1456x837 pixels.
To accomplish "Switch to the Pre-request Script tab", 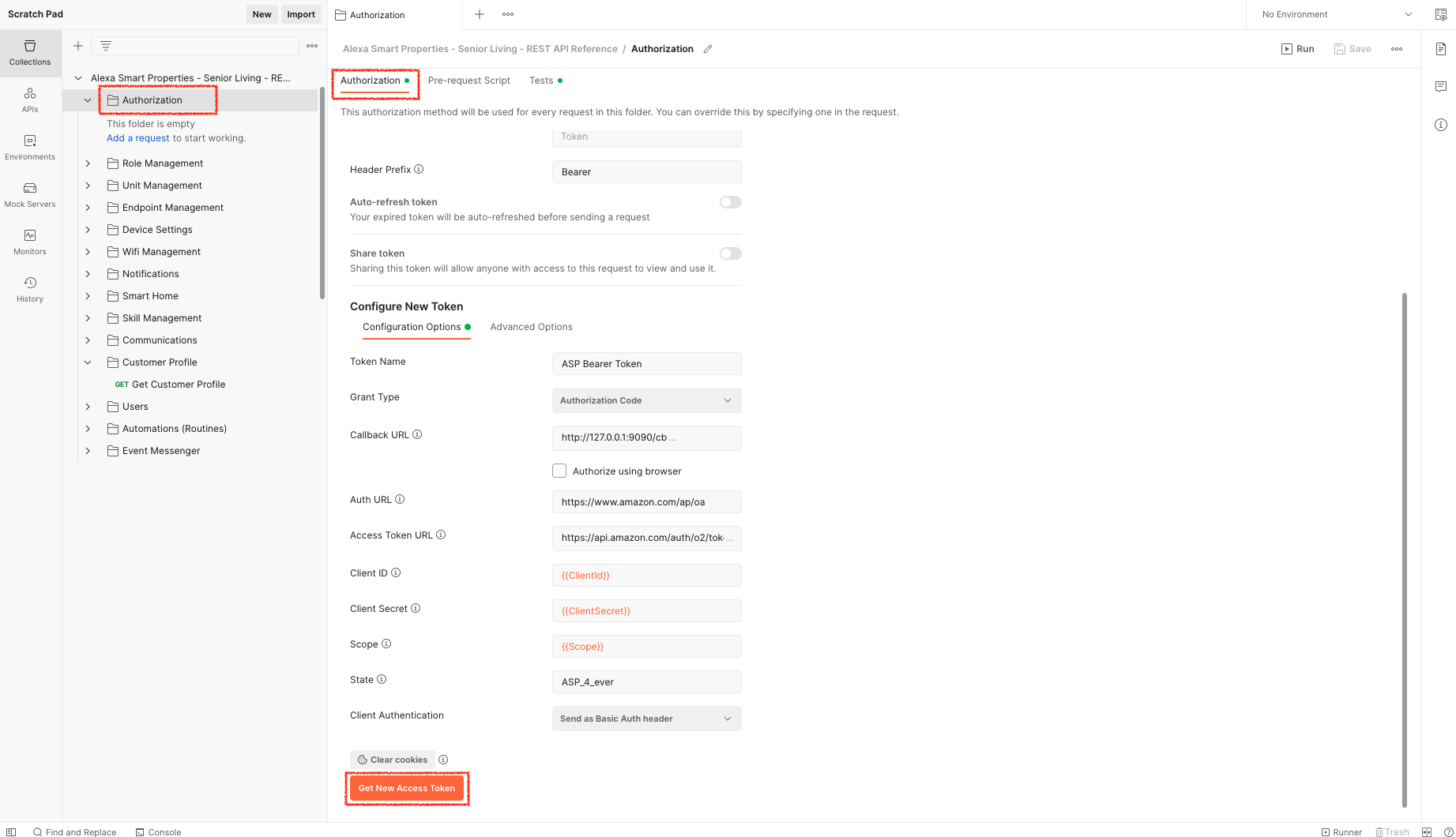I will 469,81.
